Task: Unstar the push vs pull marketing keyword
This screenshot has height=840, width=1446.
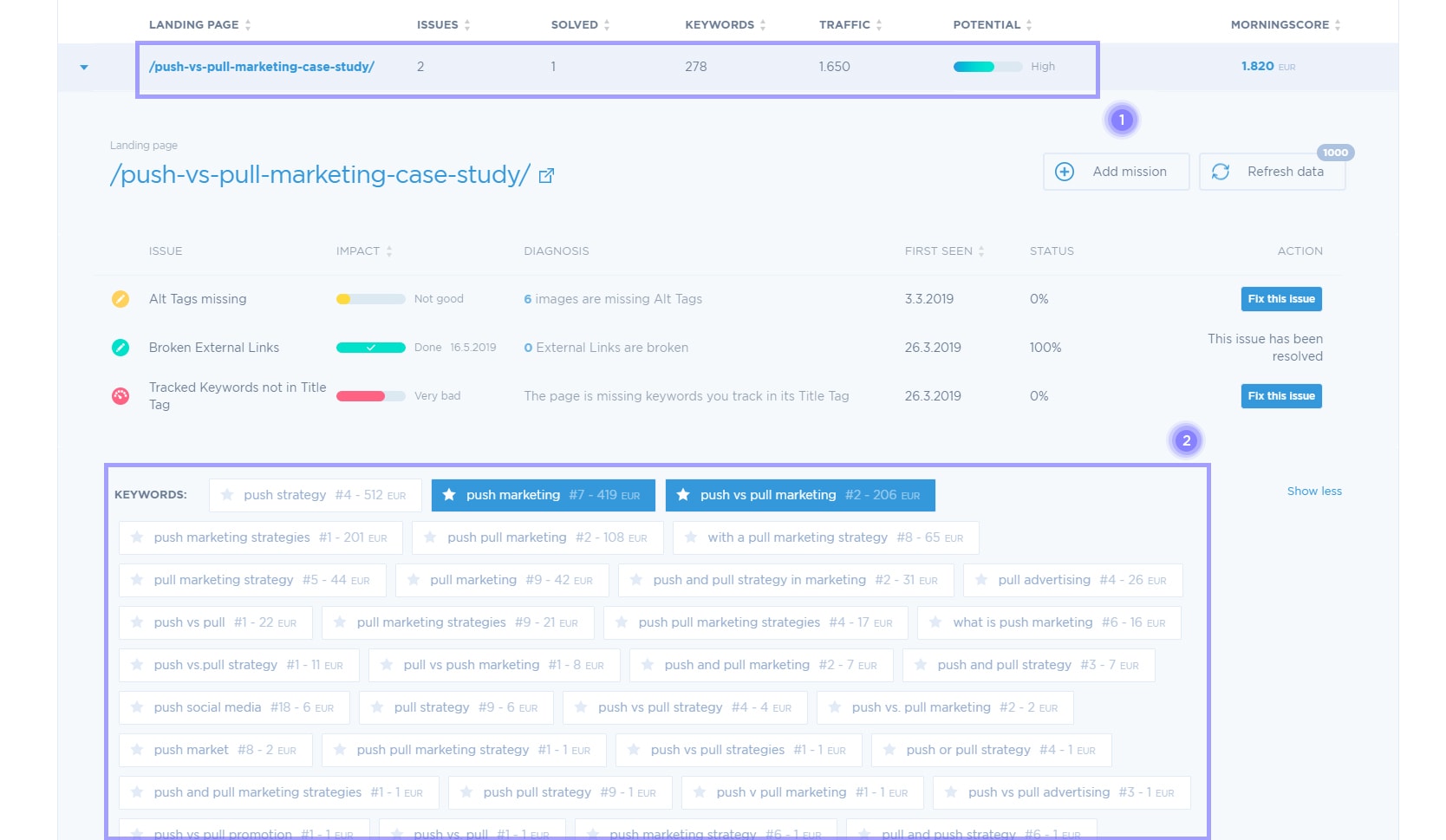Action: (681, 495)
